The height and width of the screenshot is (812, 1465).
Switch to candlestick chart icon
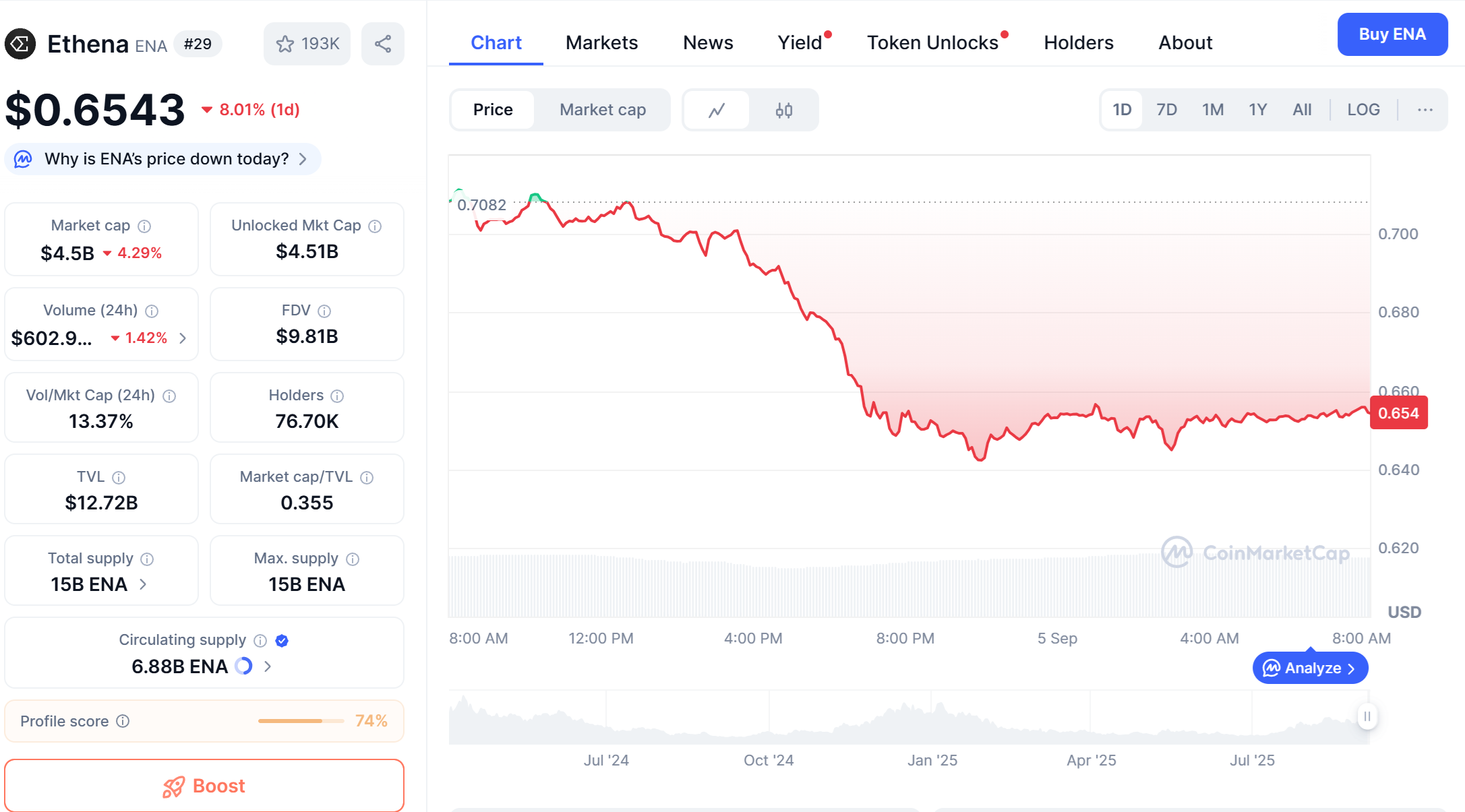[783, 110]
